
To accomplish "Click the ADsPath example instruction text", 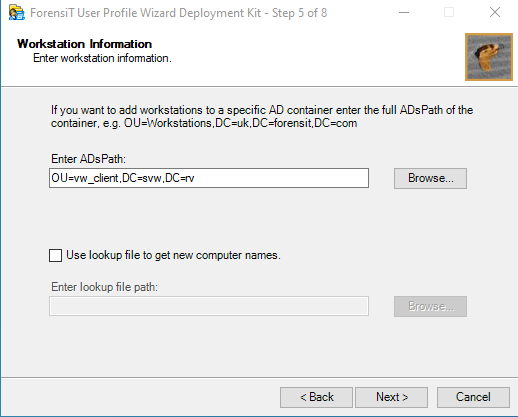I will [x=262, y=117].
